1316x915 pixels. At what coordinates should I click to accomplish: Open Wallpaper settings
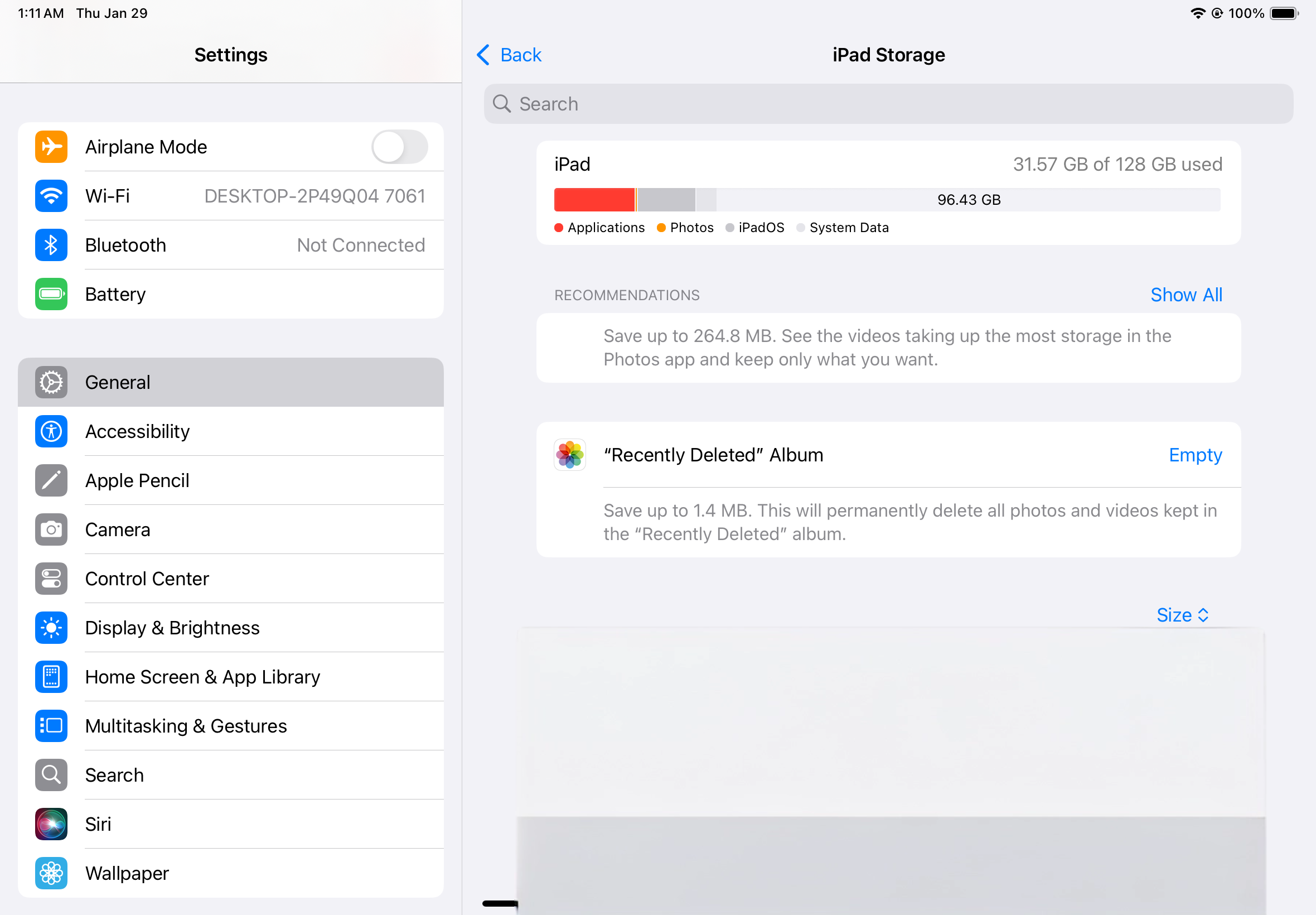coord(231,873)
